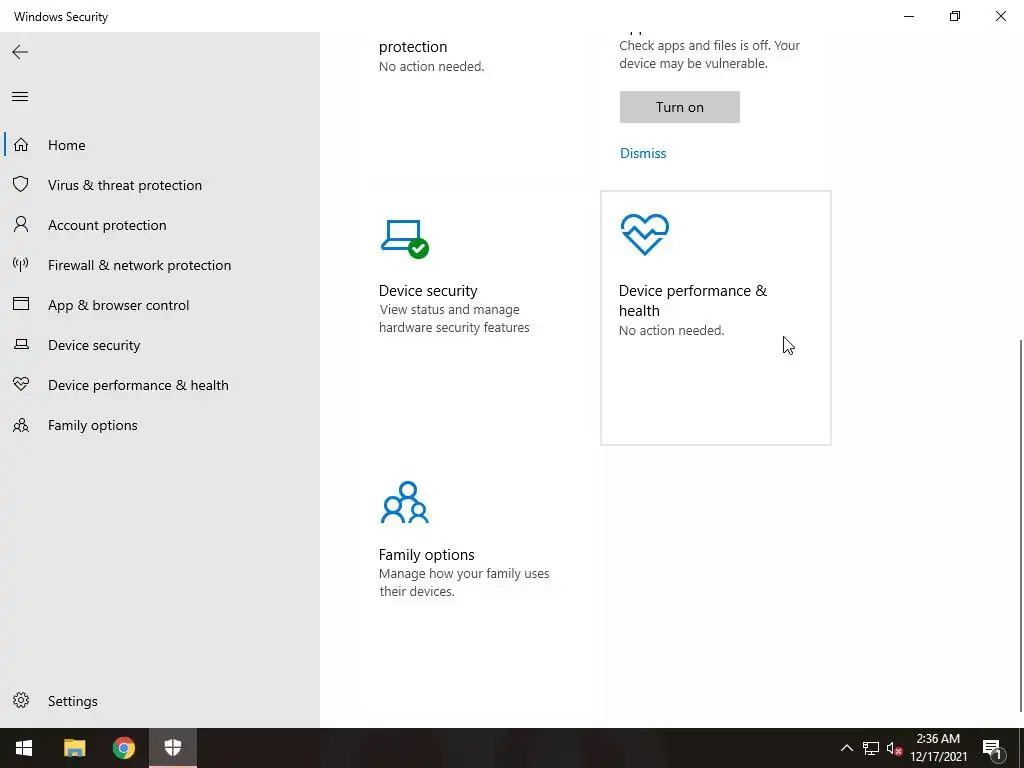Image resolution: width=1024 pixels, height=768 pixels.
Task: Open Device performance & health in sidebar
Action: (x=138, y=385)
